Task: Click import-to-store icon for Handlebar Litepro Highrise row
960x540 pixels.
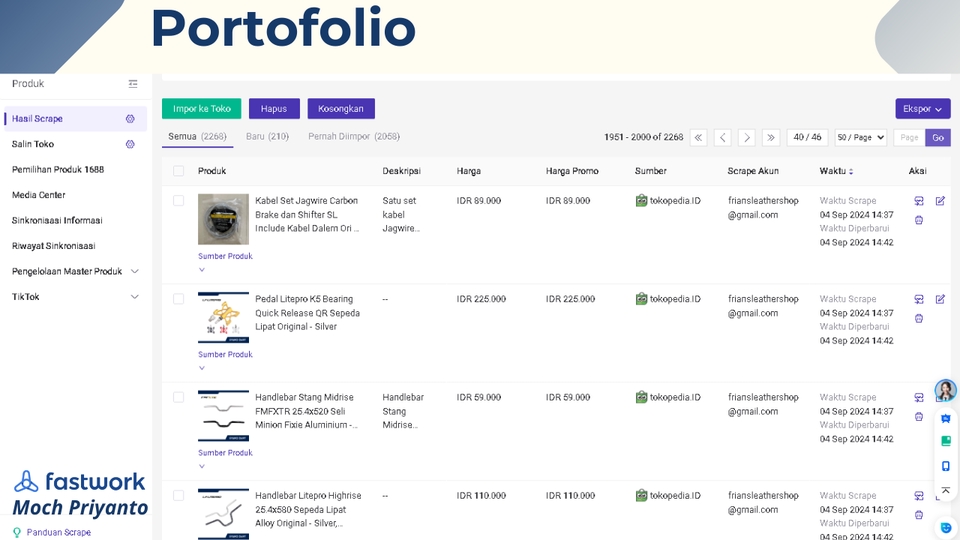Action: 919,496
